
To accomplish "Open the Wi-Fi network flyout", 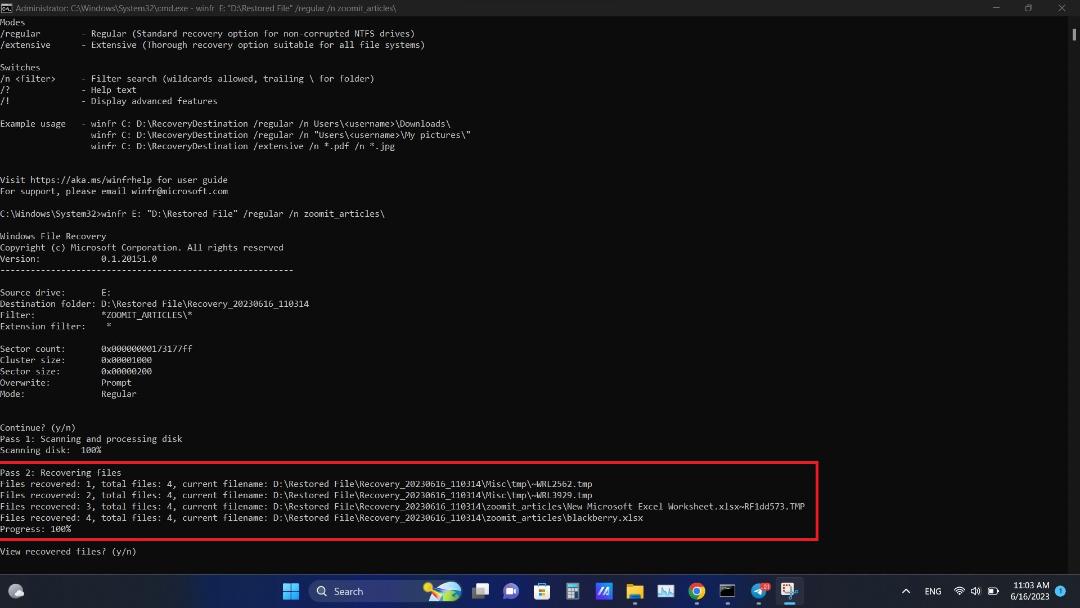I will (959, 591).
